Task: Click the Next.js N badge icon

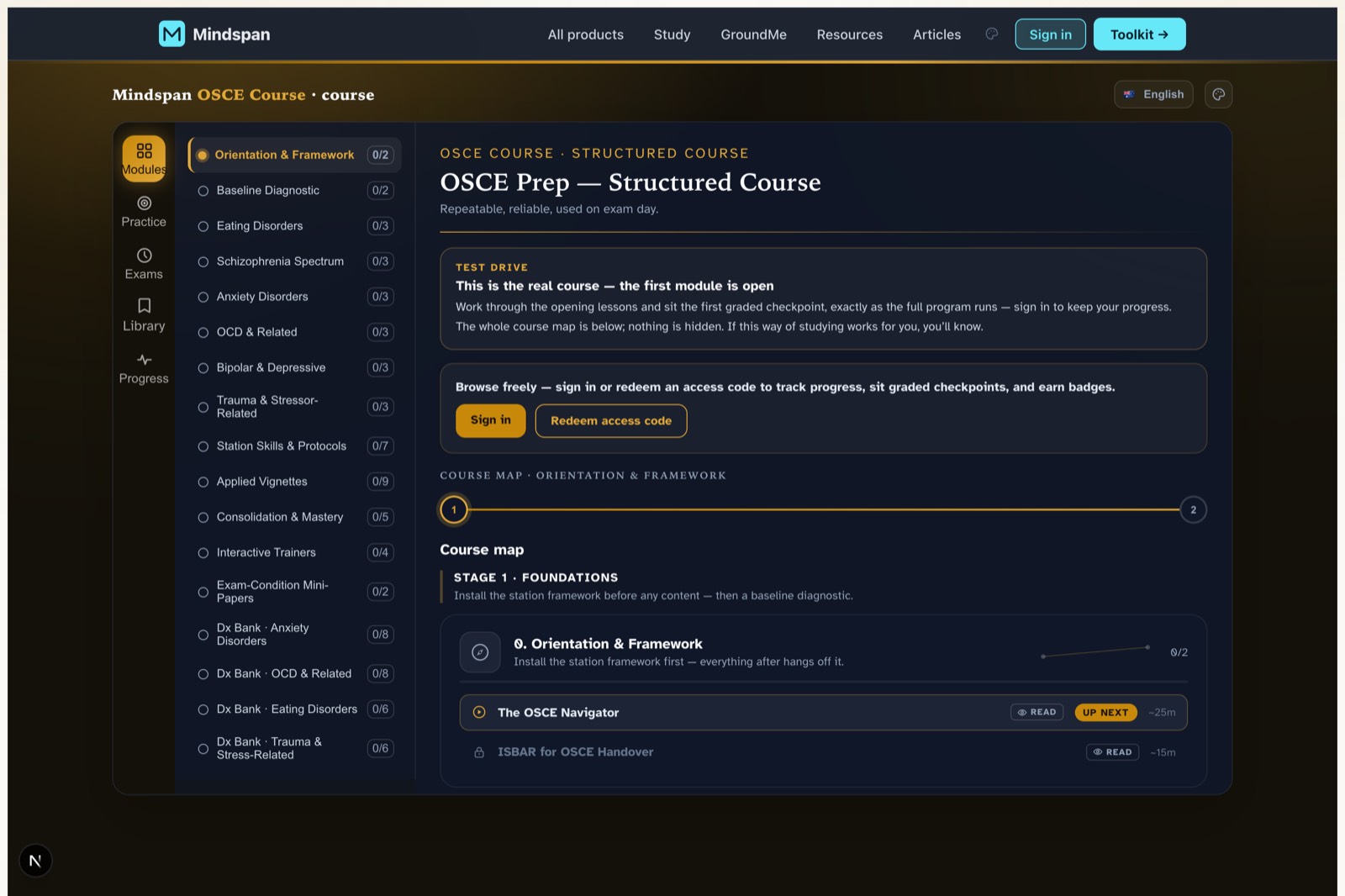Action: (x=35, y=860)
